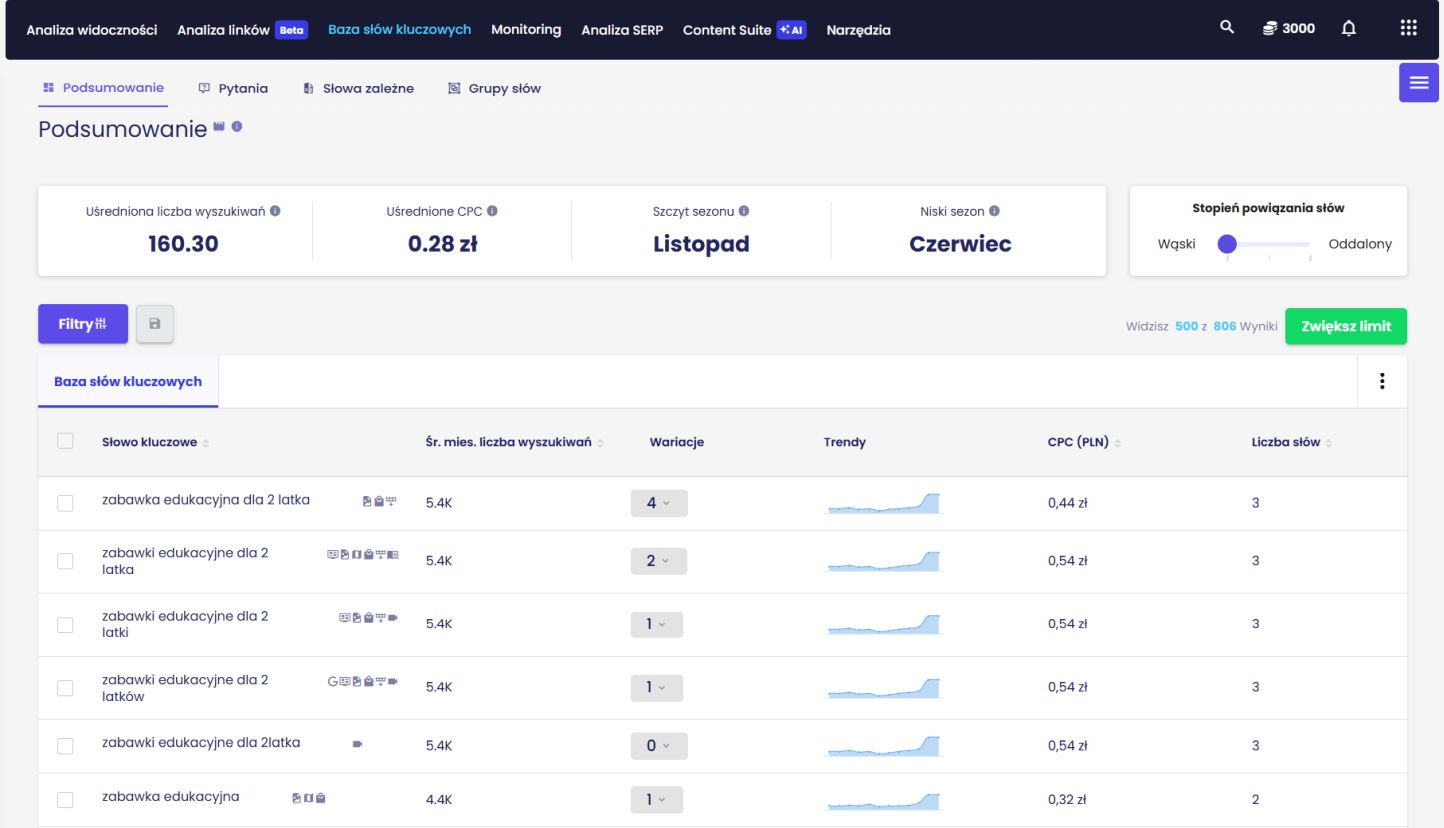
Task: Click the green Zwiększ limit button
Action: [x=1346, y=326]
